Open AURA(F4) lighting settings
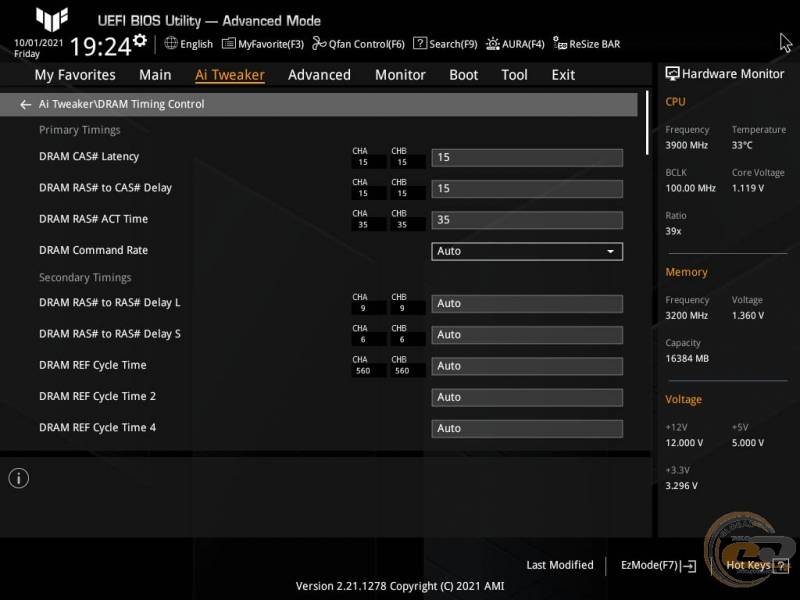The image size is (800, 600). point(515,44)
